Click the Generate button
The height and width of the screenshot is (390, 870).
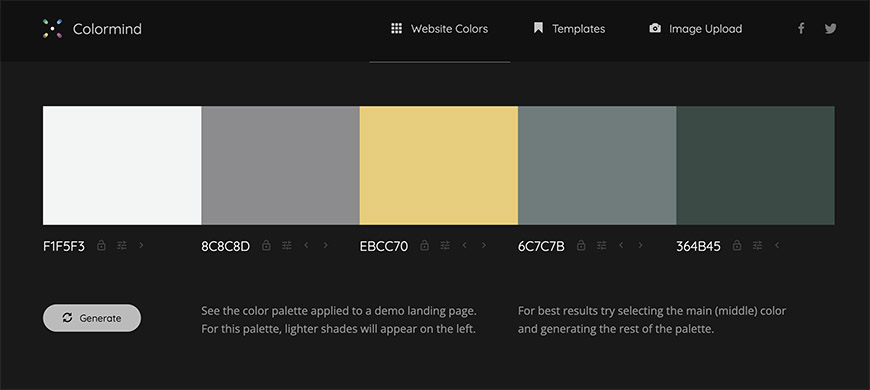coord(92,318)
